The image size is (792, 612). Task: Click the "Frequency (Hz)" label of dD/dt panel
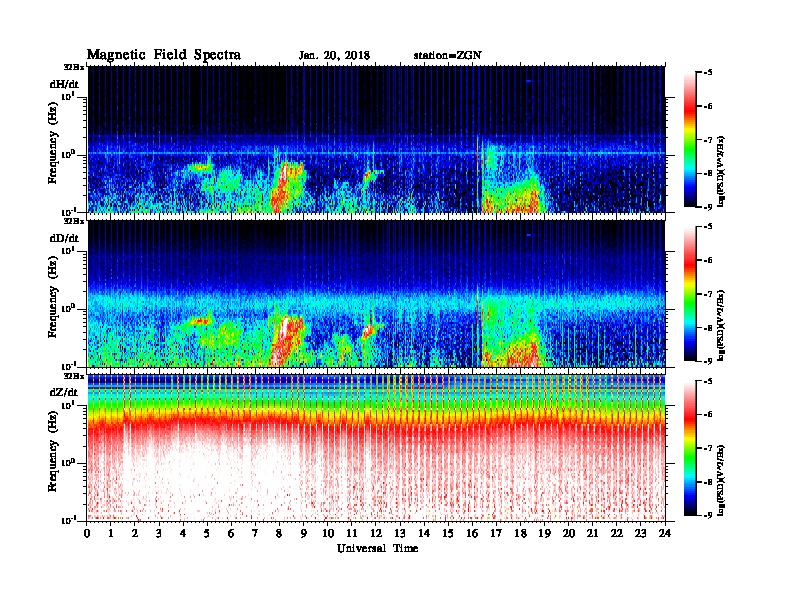(x=53, y=299)
